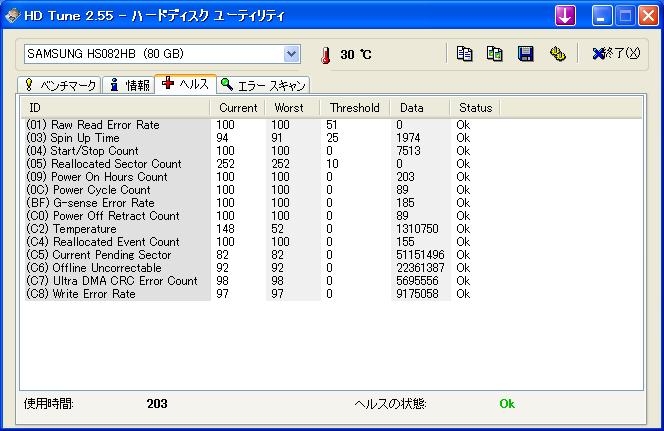The height and width of the screenshot is (431, 664).
Task: Click the copy text to clipboard icon
Action: [464, 54]
